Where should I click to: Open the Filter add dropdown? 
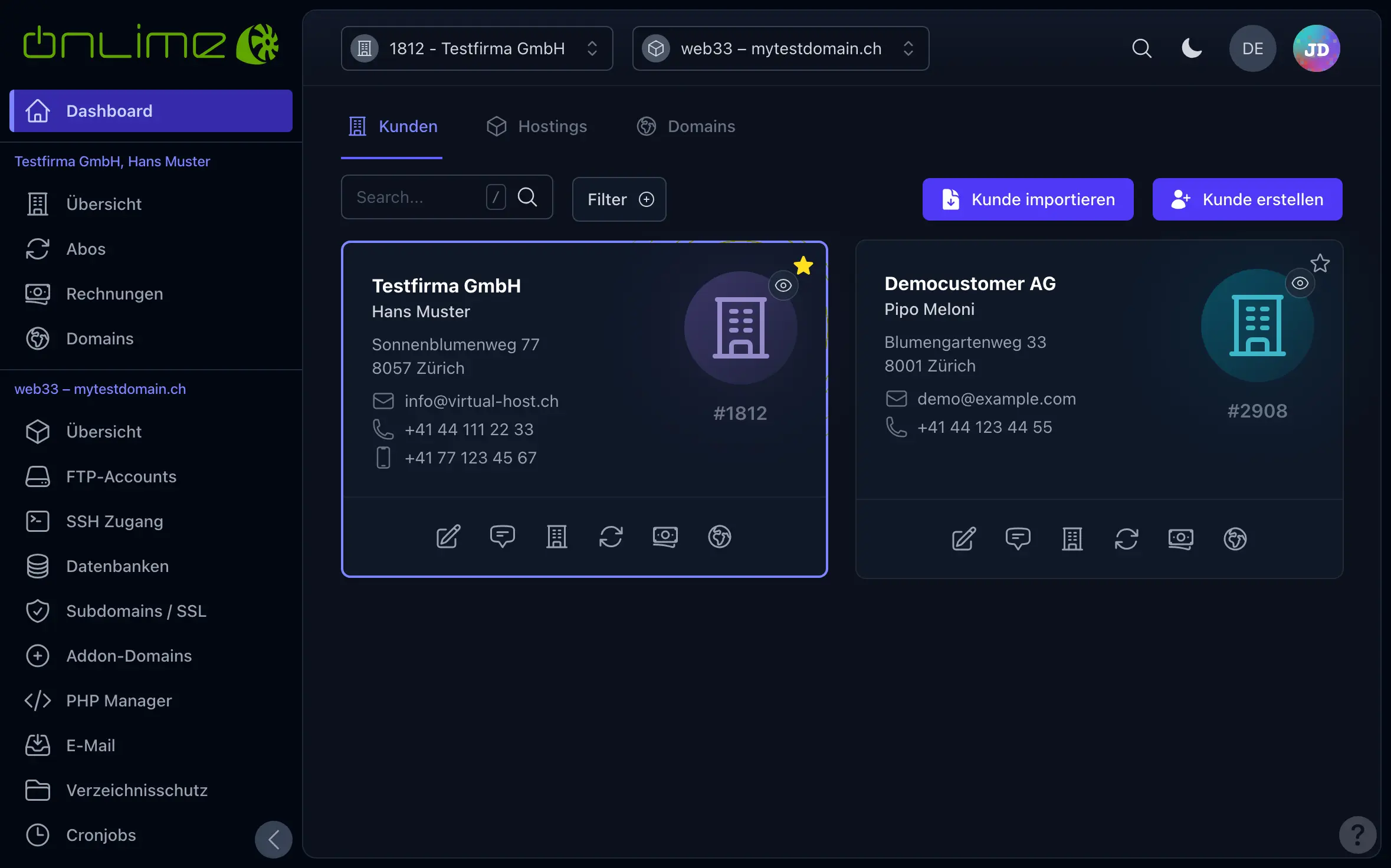coord(619,199)
